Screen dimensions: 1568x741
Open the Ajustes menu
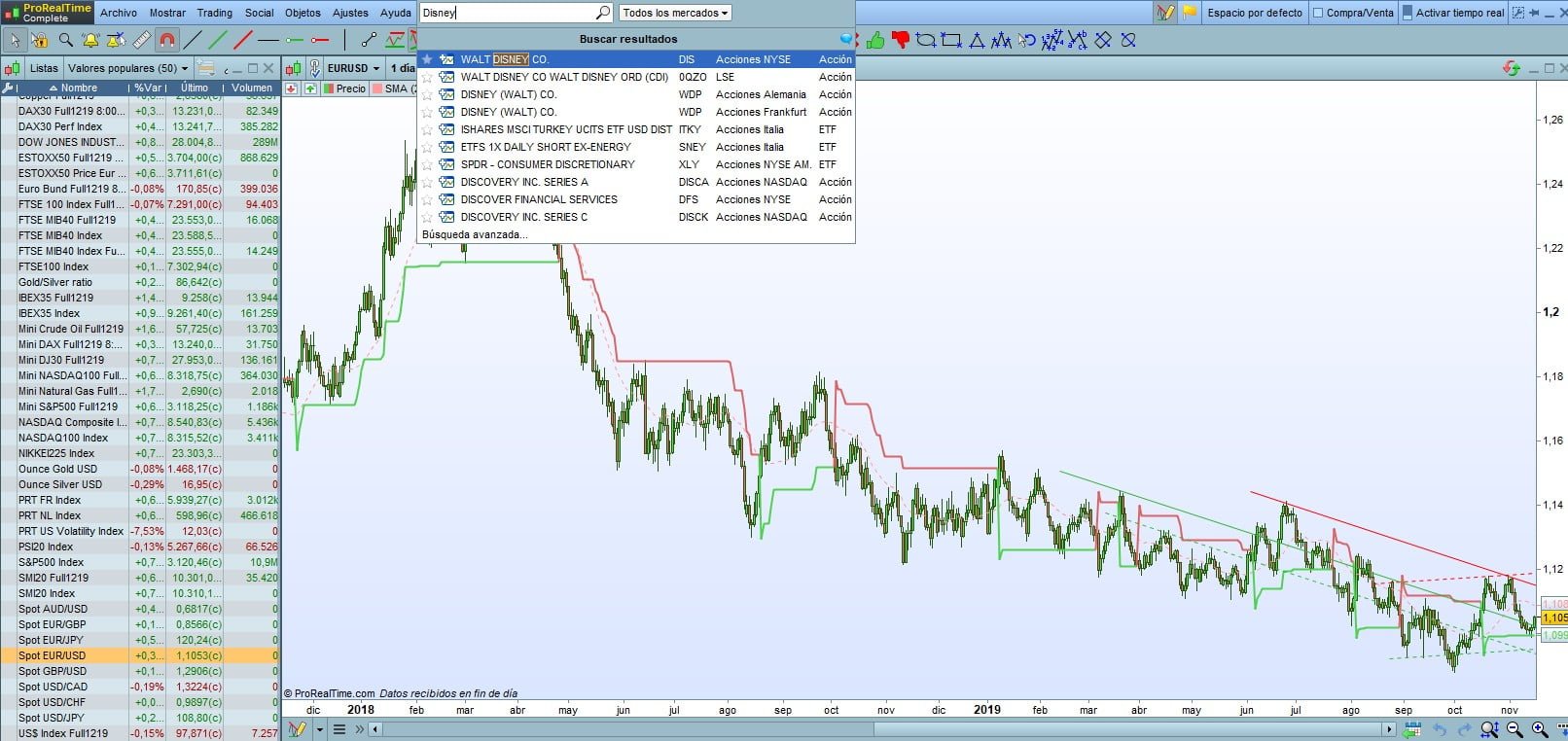[x=350, y=13]
